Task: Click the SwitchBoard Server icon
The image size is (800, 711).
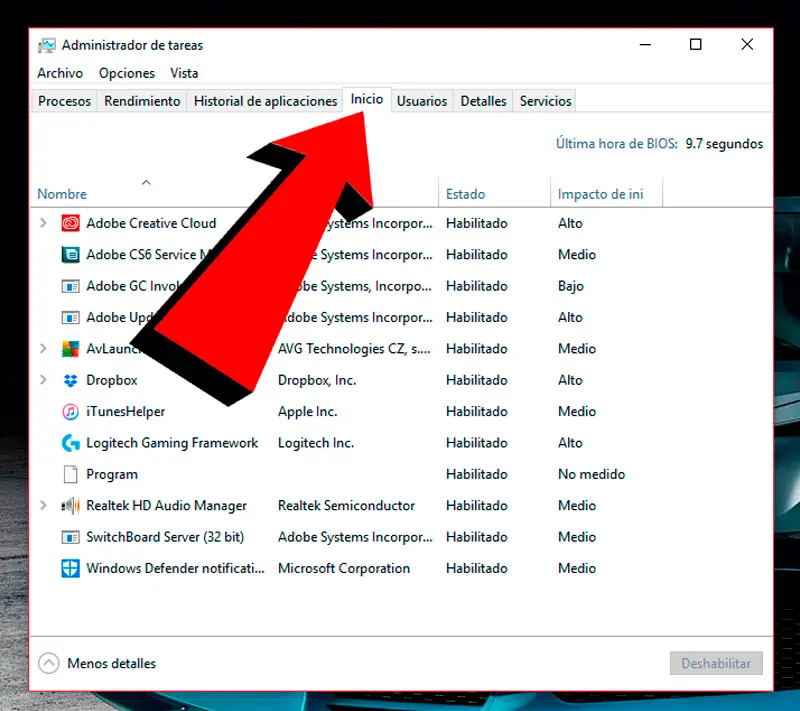Action: (70, 537)
